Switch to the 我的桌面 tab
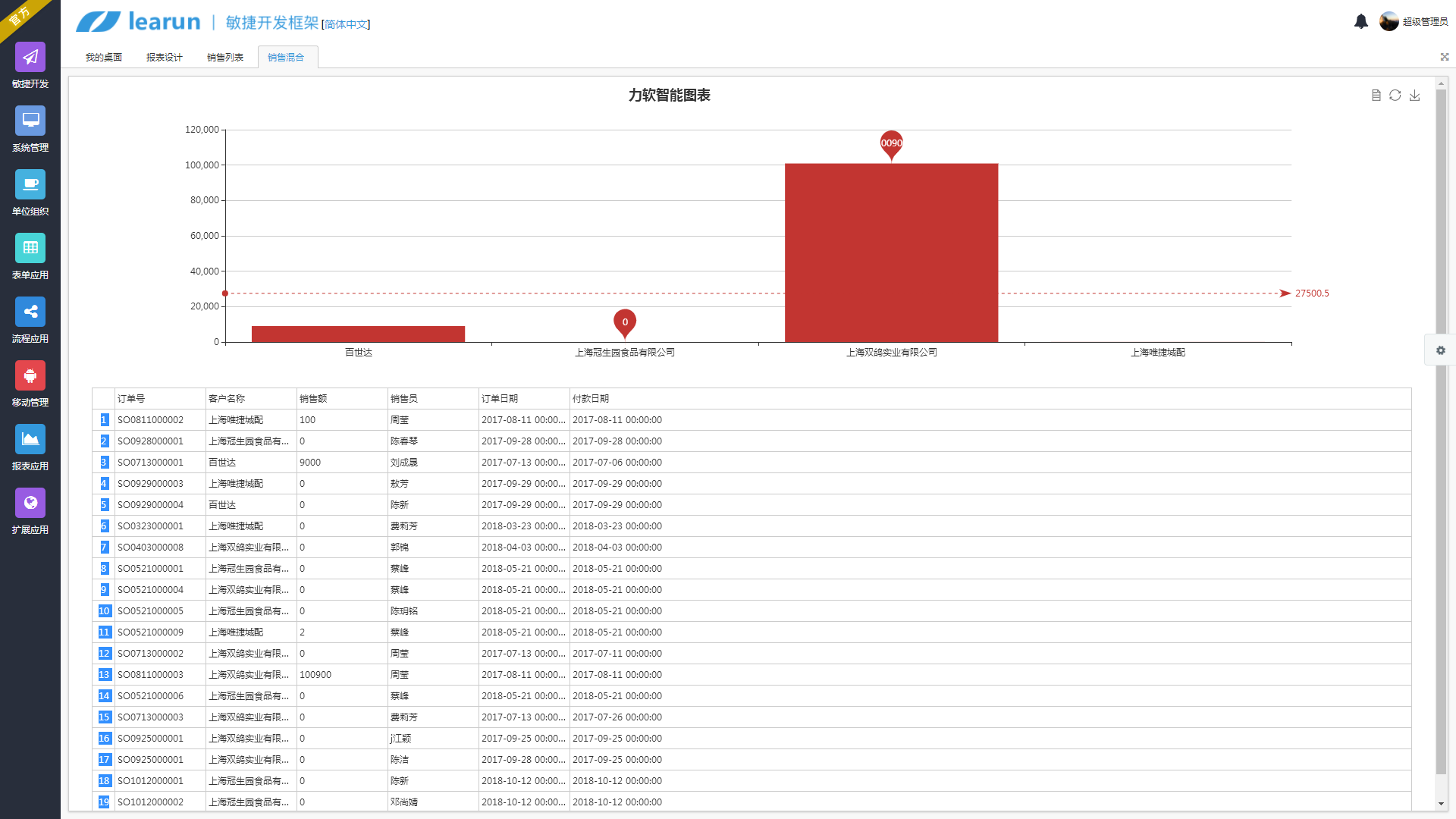Image resolution: width=1456 pixels, height=819 pixels. (x=104, y=58)
